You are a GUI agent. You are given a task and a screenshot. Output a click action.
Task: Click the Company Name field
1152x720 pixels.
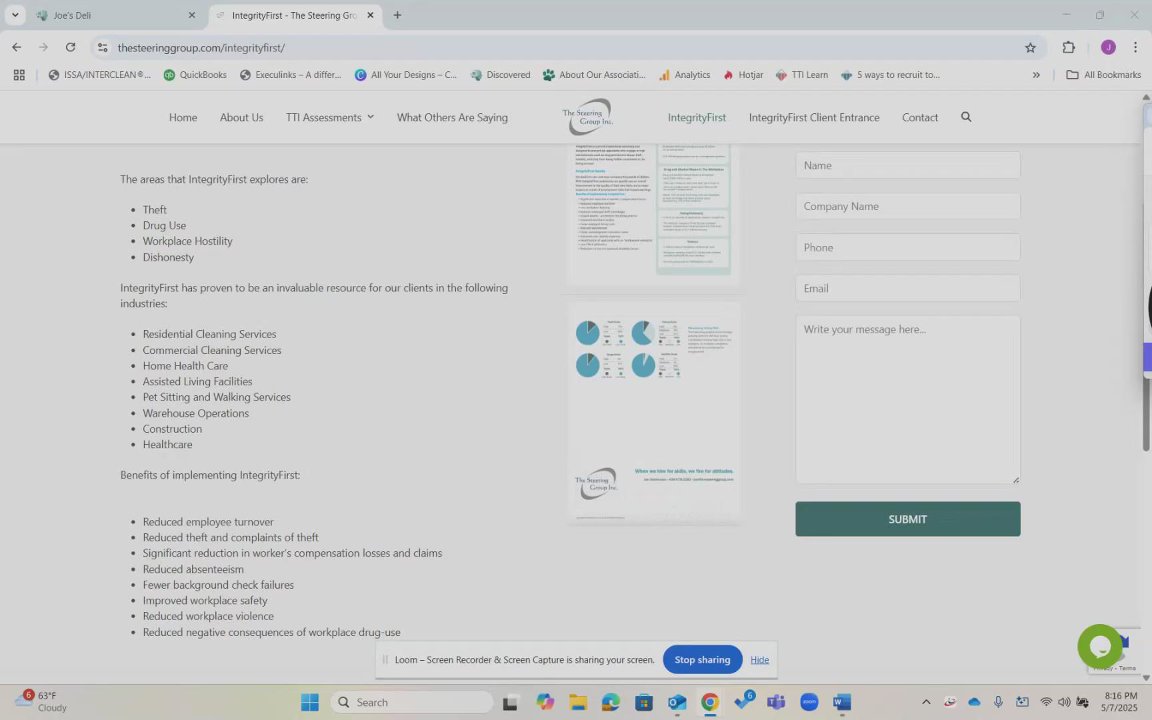pos(907,206)
